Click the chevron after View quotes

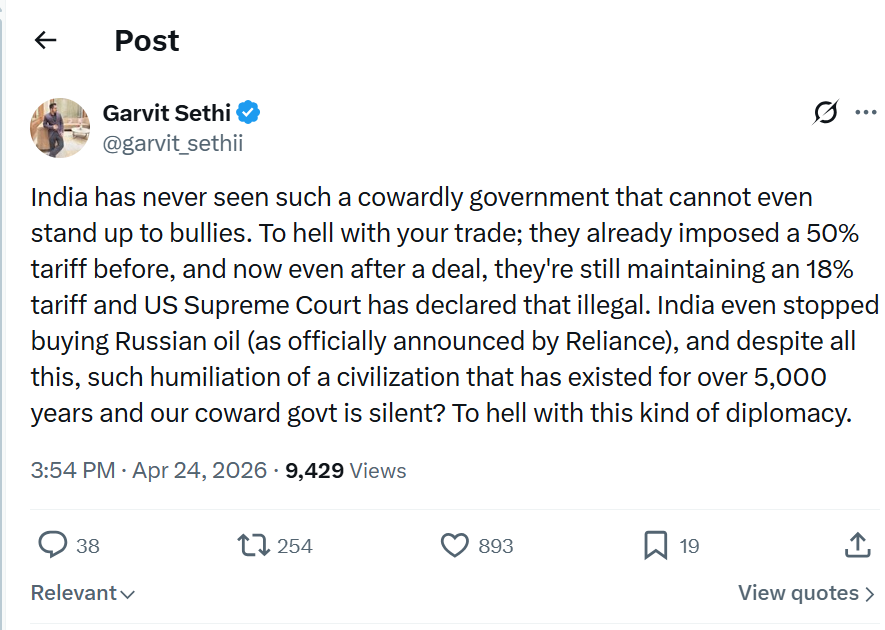pyautogui.click(x=868, y=594)
